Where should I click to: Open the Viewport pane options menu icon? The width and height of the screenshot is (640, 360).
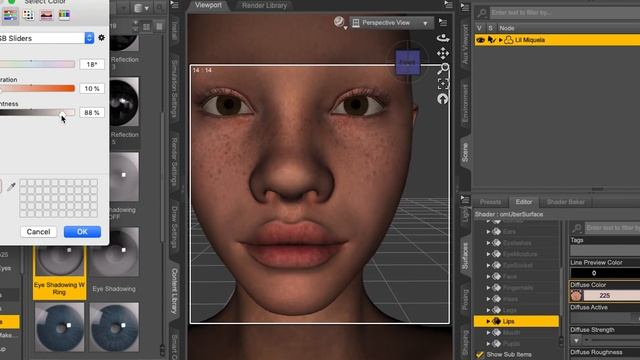(x=449, y=5)
